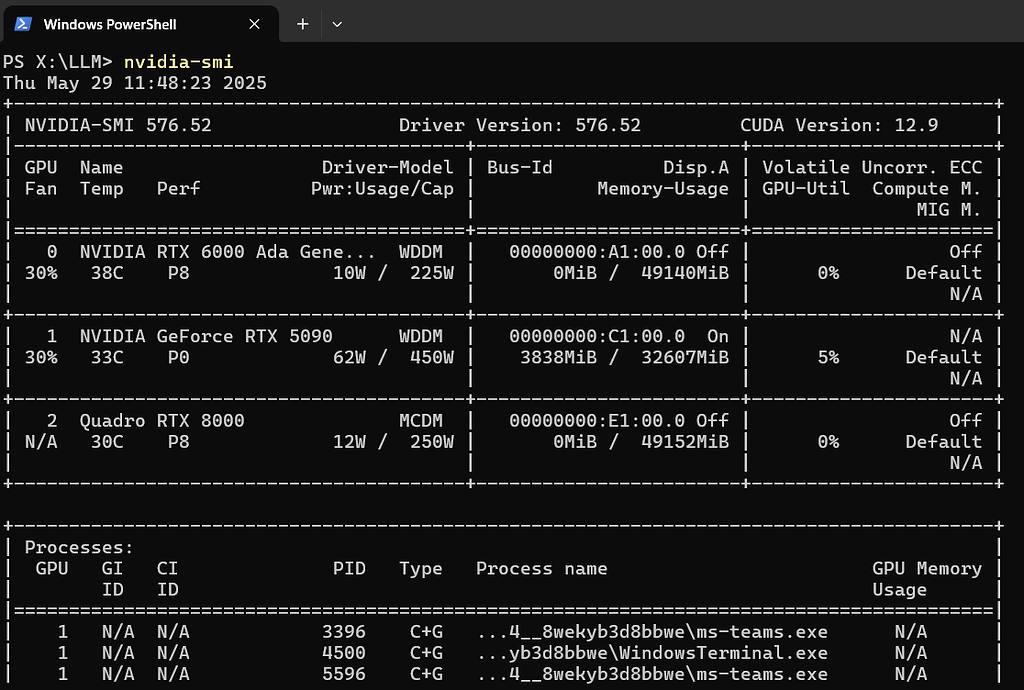The height and width of the screenshot is (690, 1024).
Task: Click the Process name column header
Action: [x=541, y=568]
